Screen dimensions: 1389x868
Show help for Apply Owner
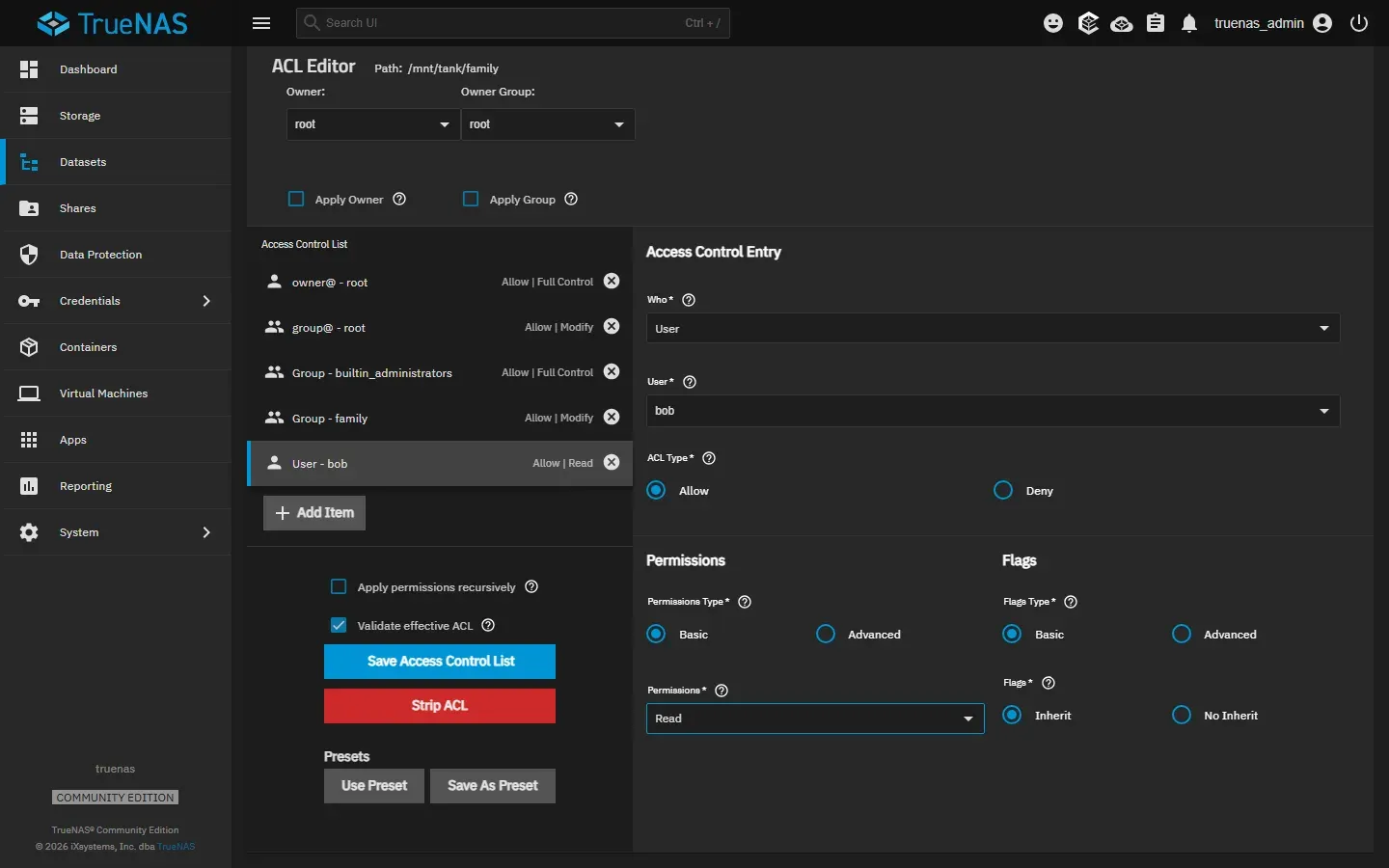tap(399, 199)
